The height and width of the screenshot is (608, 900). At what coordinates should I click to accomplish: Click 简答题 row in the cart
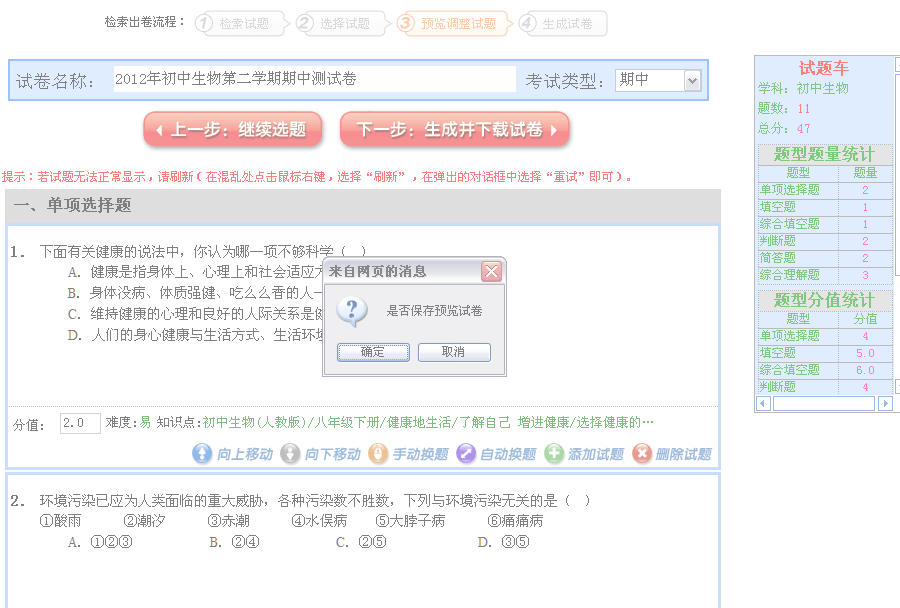(825, 258)
